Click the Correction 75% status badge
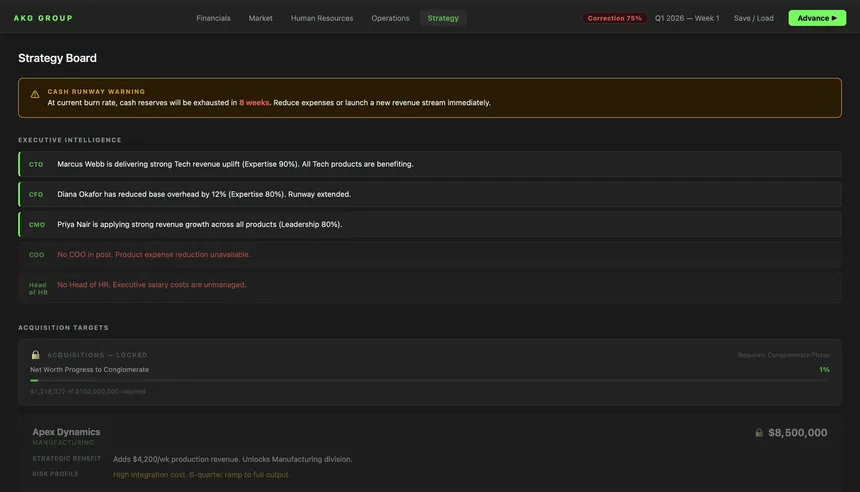The width and height of the screenshot is (860, 492). (x=614, y=18)
